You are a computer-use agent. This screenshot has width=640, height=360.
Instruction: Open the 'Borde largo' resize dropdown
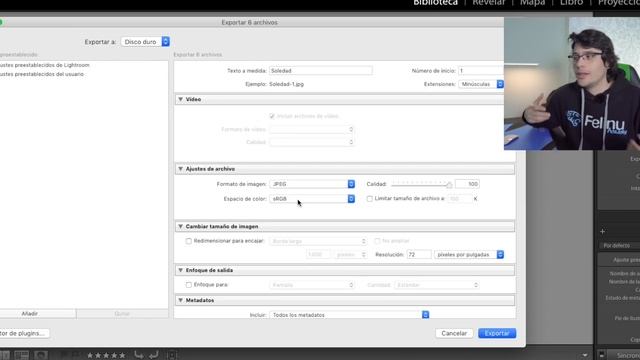(318, 241)
